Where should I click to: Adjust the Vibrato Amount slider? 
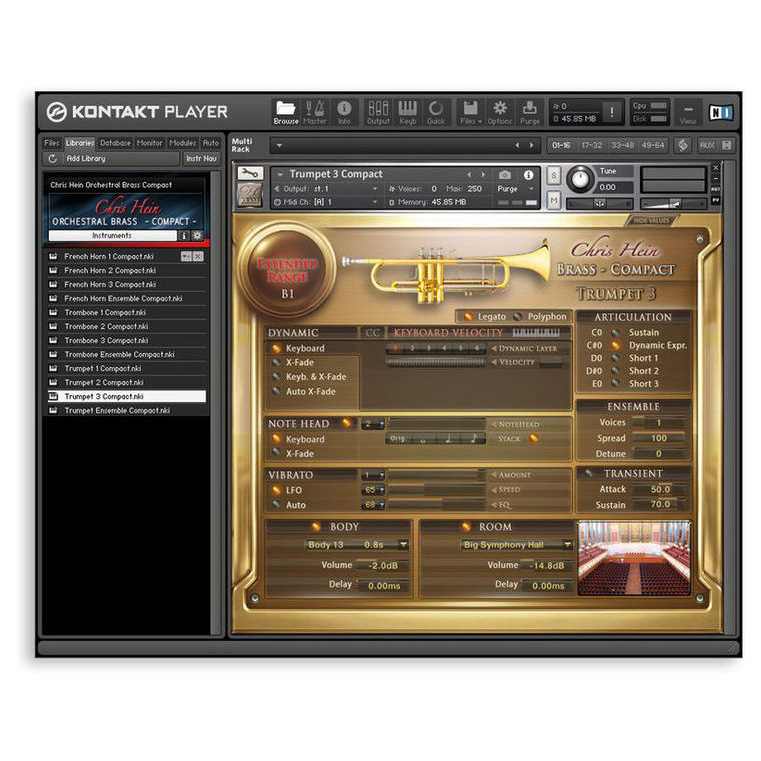(x=436, y=475)
